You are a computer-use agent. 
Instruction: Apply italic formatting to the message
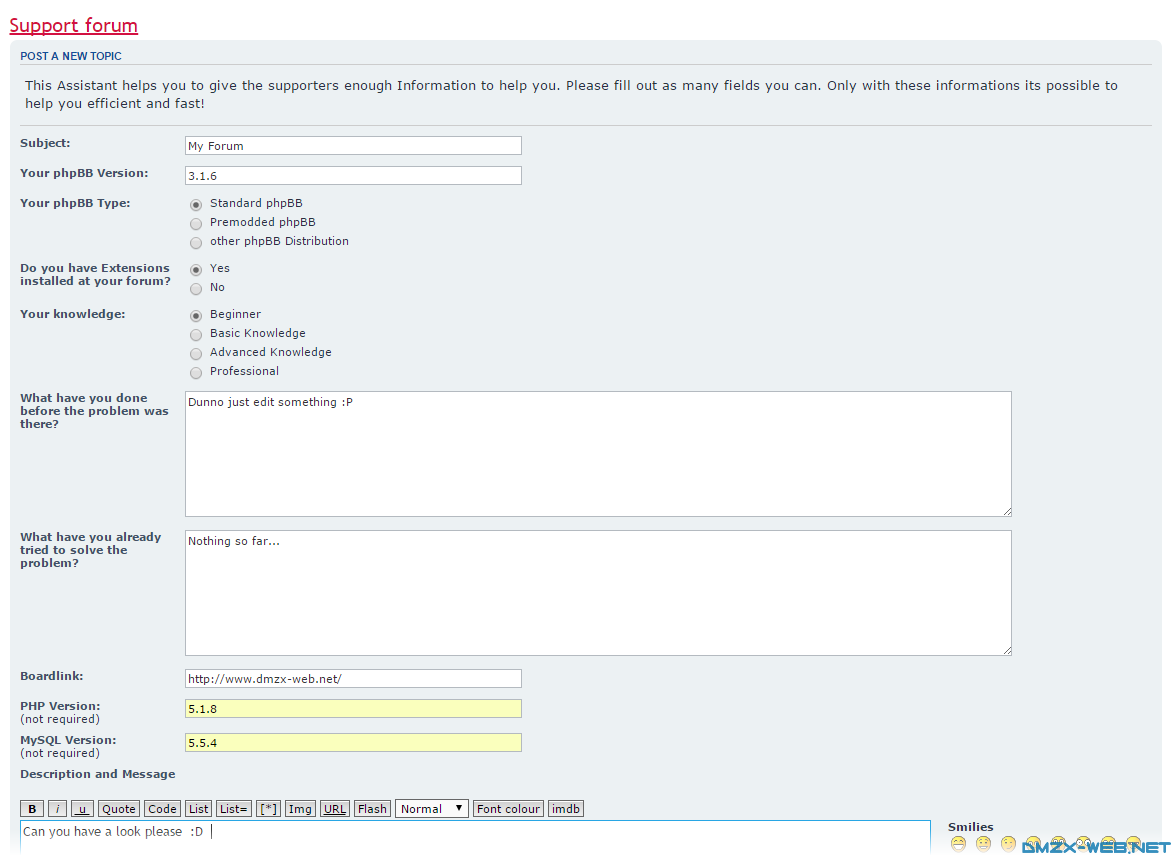tap(56, 808)
